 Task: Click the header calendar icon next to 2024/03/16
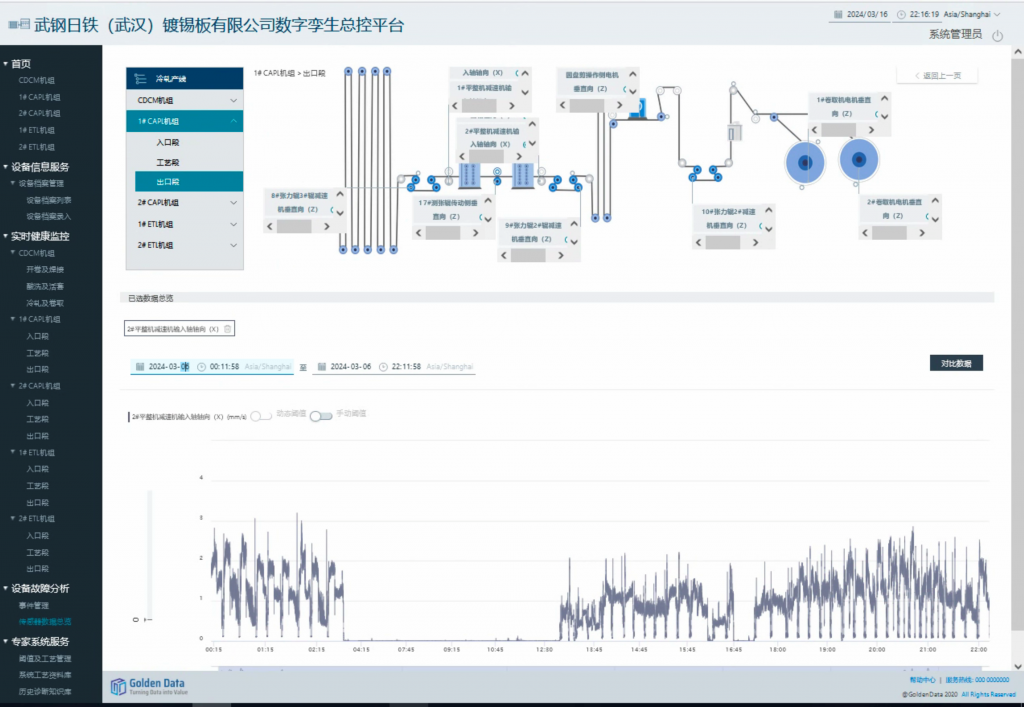point(838,15)
